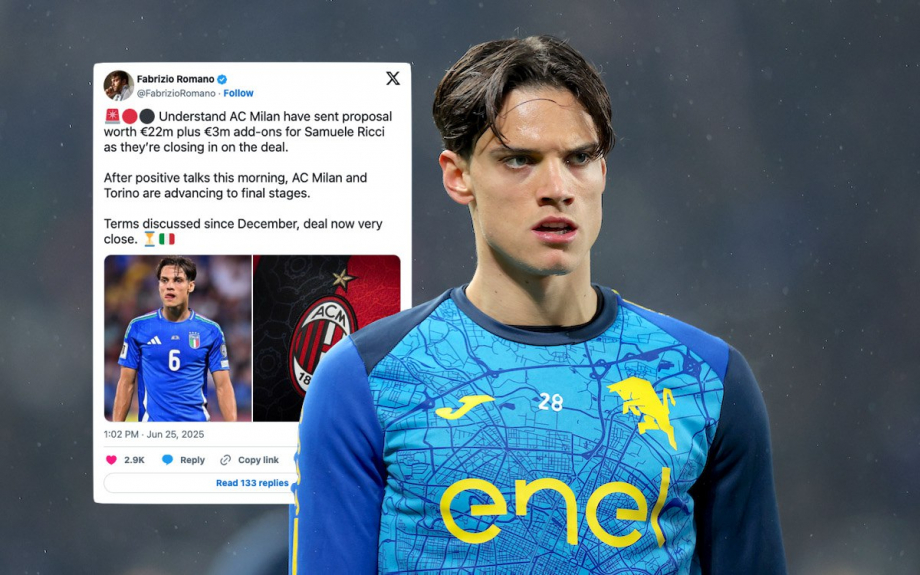Click the X logo in the tweet card
920x575 pixels.
(x=393, y=78)
